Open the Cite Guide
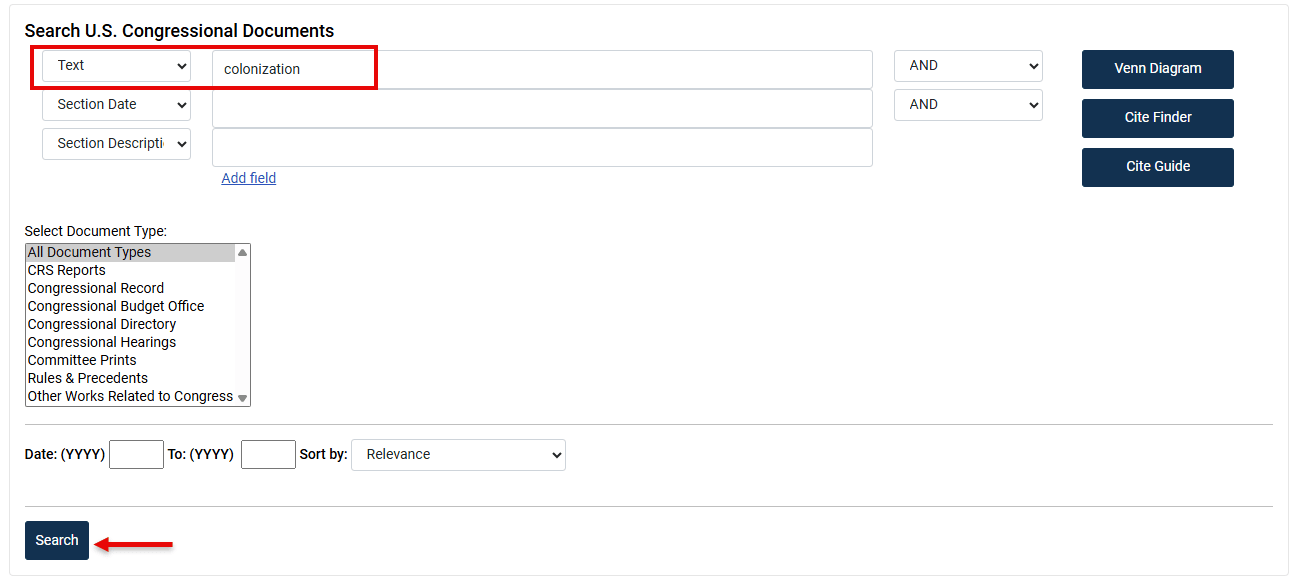1301x585 pixels. (x=1158, y=167)
